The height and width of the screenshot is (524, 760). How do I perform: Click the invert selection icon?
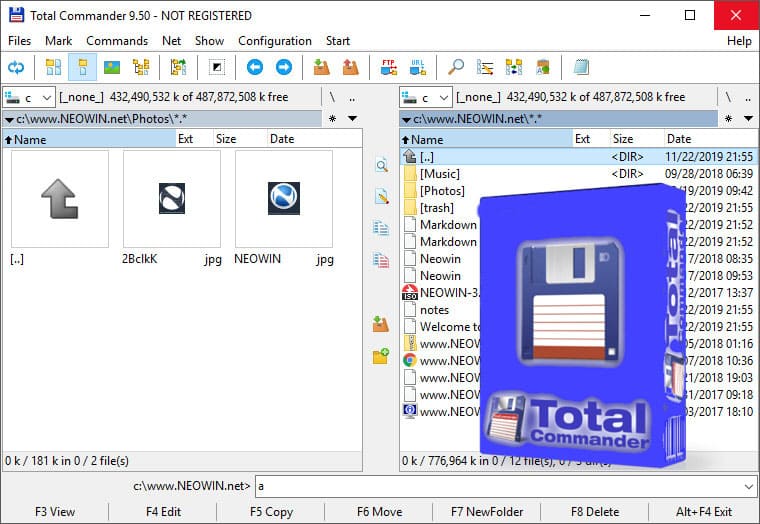pos(217,67)
